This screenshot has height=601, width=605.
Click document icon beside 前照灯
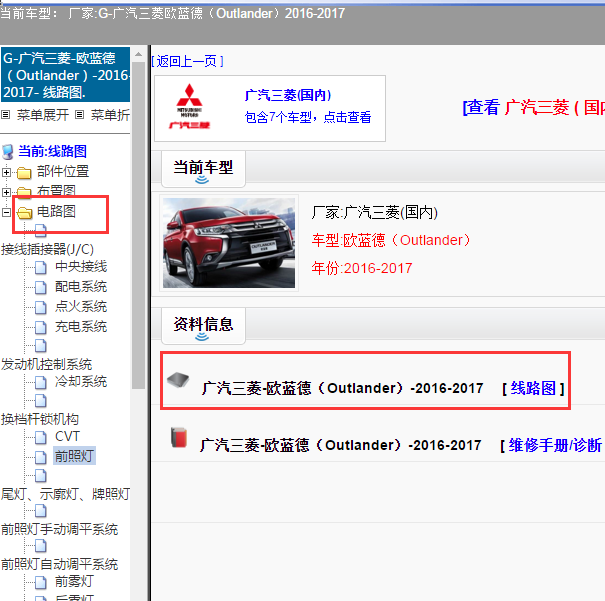coord(41,457)
